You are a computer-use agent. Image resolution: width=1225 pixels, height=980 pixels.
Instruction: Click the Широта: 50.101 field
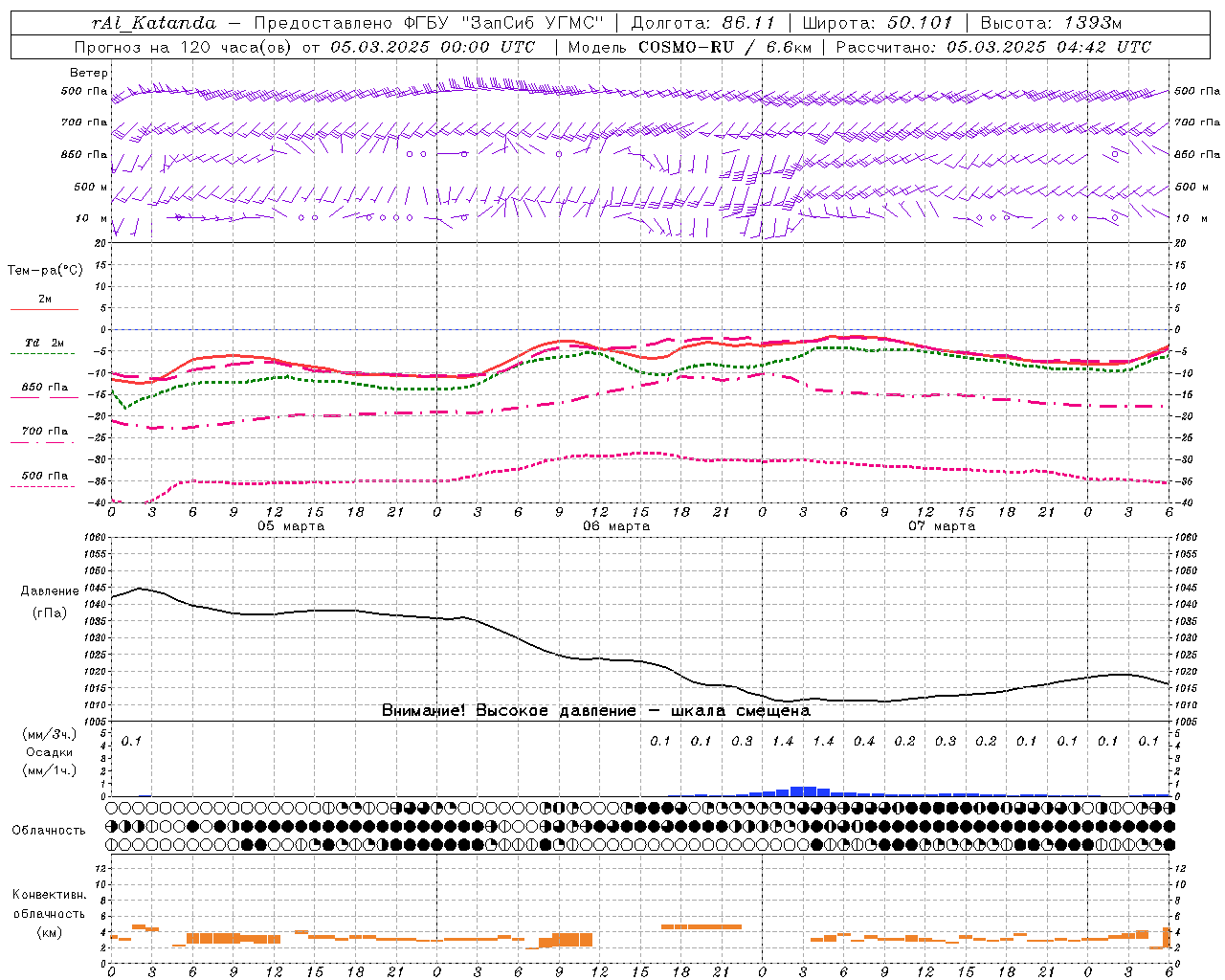(x=878, y=23)
